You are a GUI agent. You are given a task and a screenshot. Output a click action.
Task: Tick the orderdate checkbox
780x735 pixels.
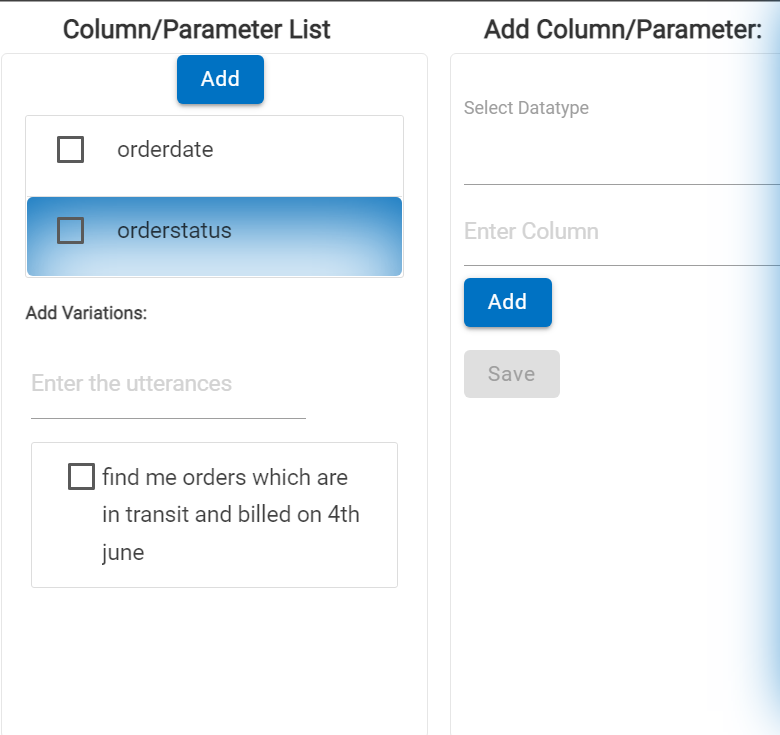[70, 150]
